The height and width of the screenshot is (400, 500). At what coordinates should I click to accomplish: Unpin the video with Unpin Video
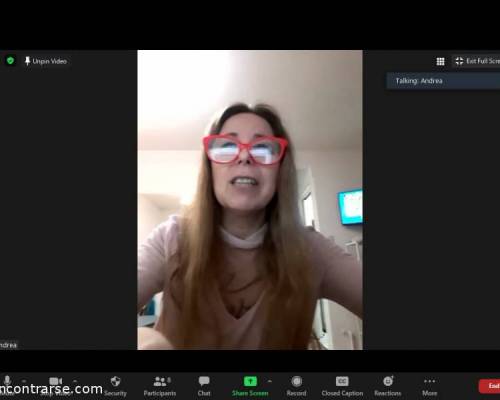click(46, 61)
